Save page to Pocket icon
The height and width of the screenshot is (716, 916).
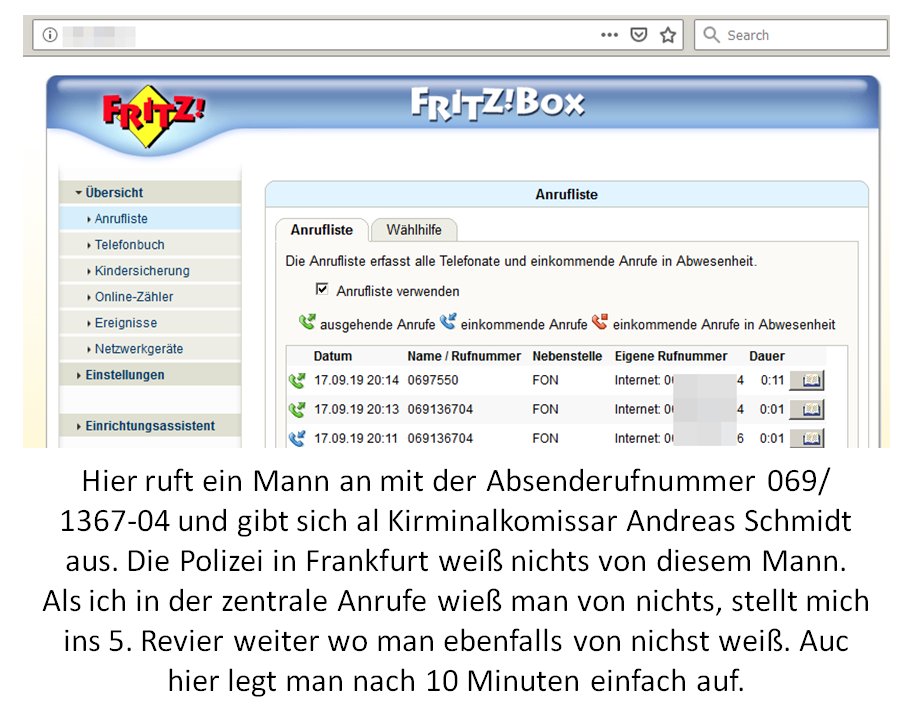click(639, 35)
